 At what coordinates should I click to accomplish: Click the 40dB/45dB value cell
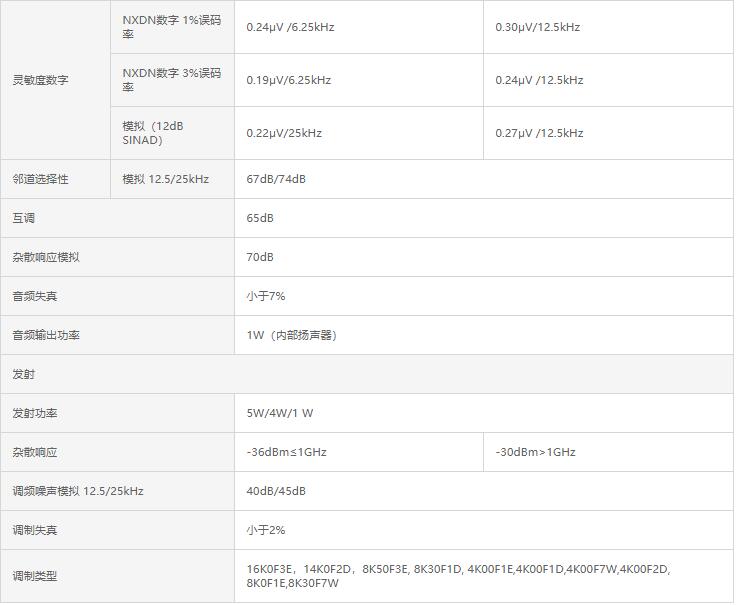pyautogui.click(x=276, y=491)
